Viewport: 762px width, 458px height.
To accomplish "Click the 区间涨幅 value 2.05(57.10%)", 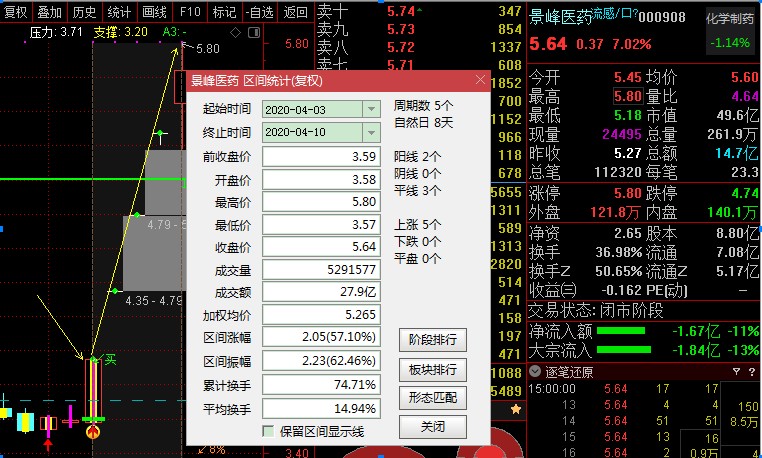I will tap(321, 337).
